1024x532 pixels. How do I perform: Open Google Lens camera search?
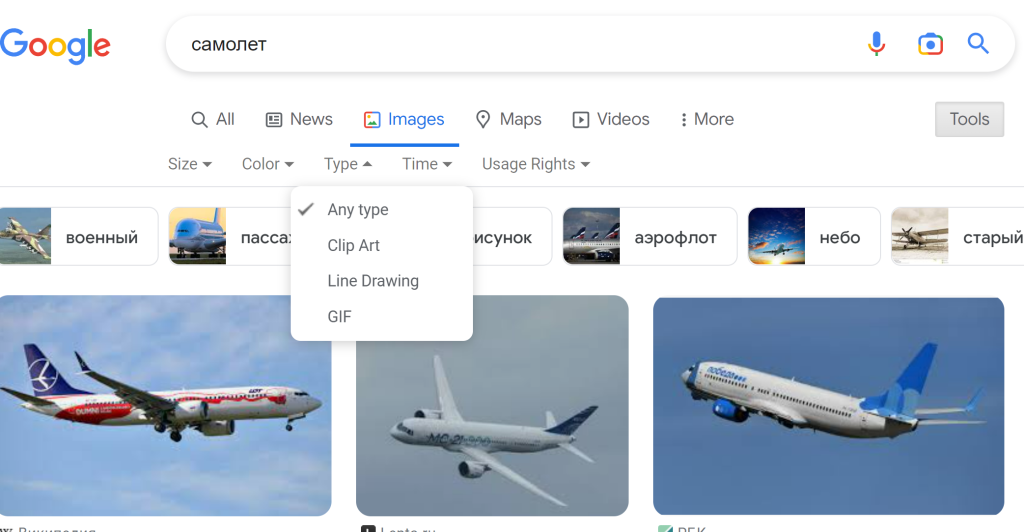(x=930, y=44)
